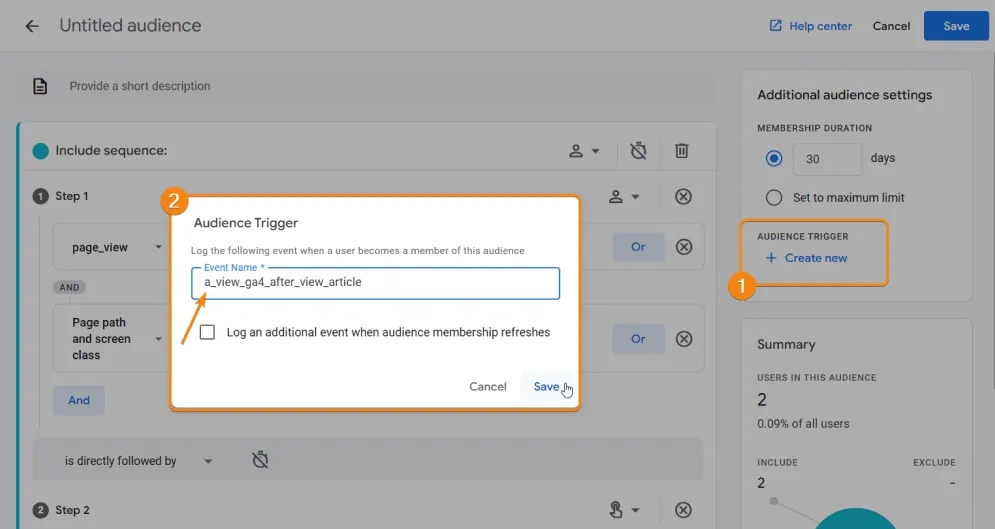Open Step 1 user scope dropdown
This screenshot has width=995, height=529.
[624, 197]
